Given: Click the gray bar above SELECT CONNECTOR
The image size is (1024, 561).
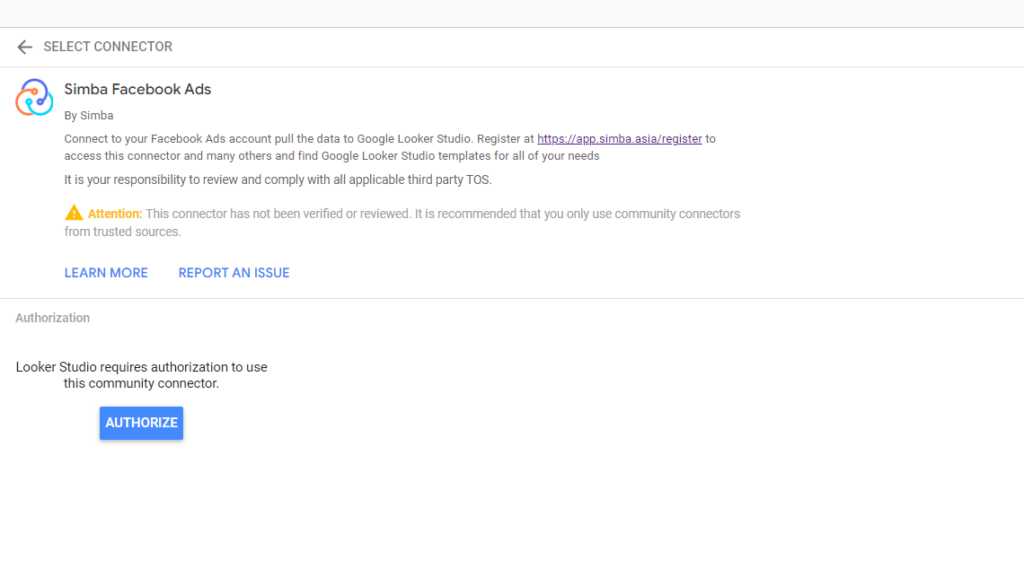Looking at the screenshot, I should [x=512, y=13].
